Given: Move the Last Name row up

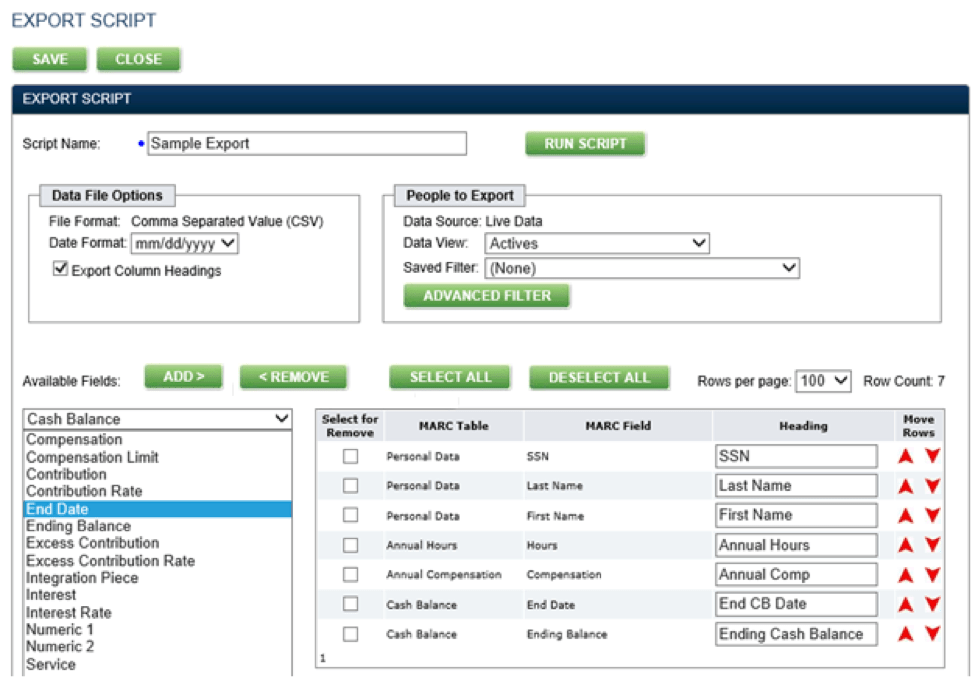Looking at the screenshot, I should point(906,486).
